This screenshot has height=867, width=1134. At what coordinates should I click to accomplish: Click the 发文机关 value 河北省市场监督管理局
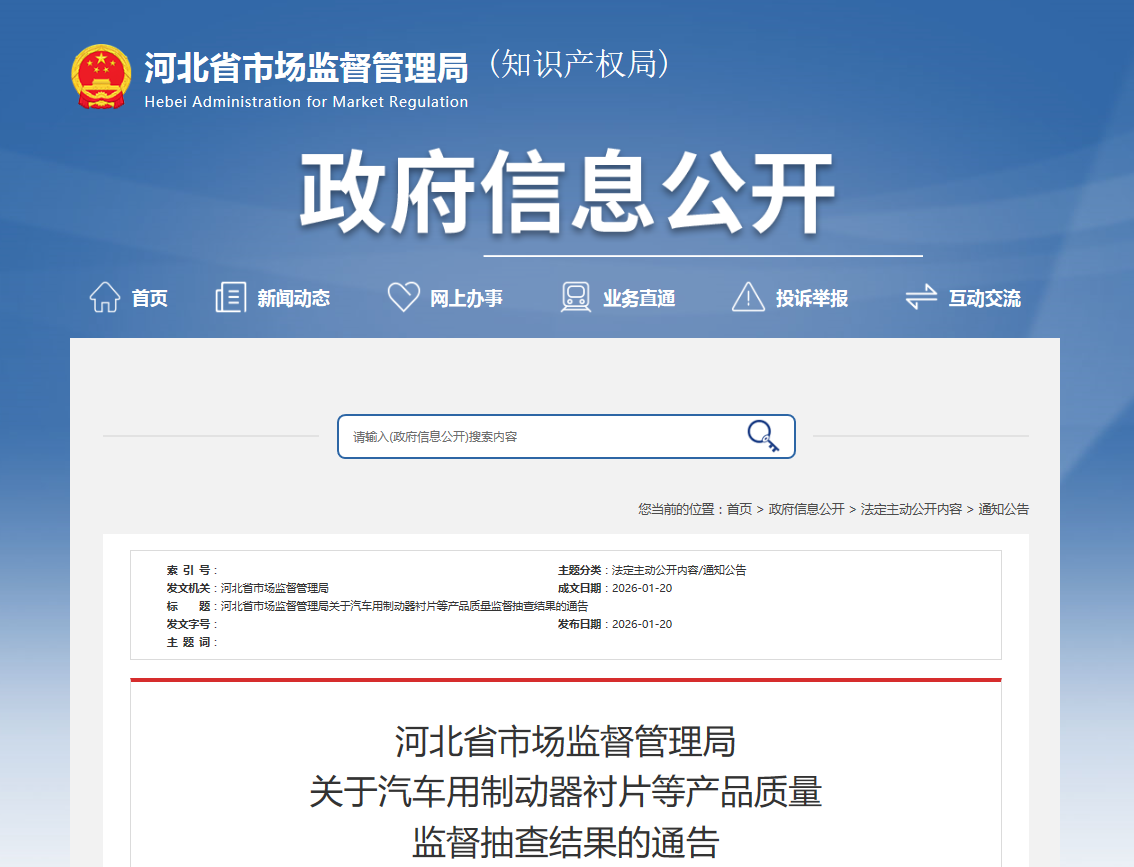(x=275, y=588)
